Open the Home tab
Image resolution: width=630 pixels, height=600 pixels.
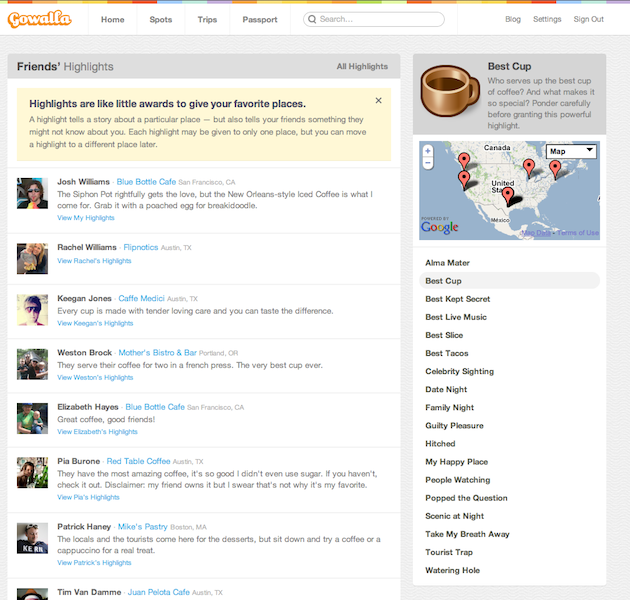tap(112, 19)
